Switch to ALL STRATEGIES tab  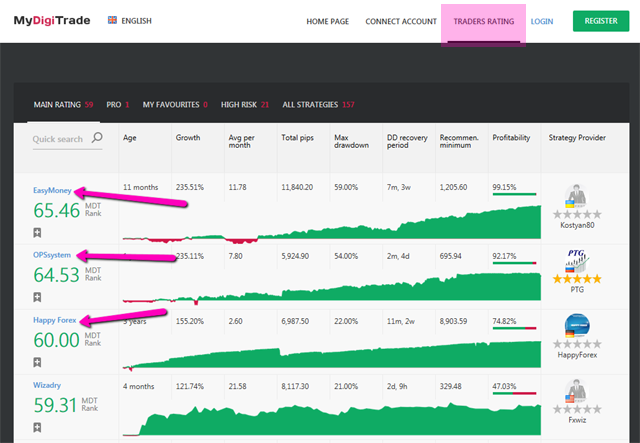click(x=318, y=105)
